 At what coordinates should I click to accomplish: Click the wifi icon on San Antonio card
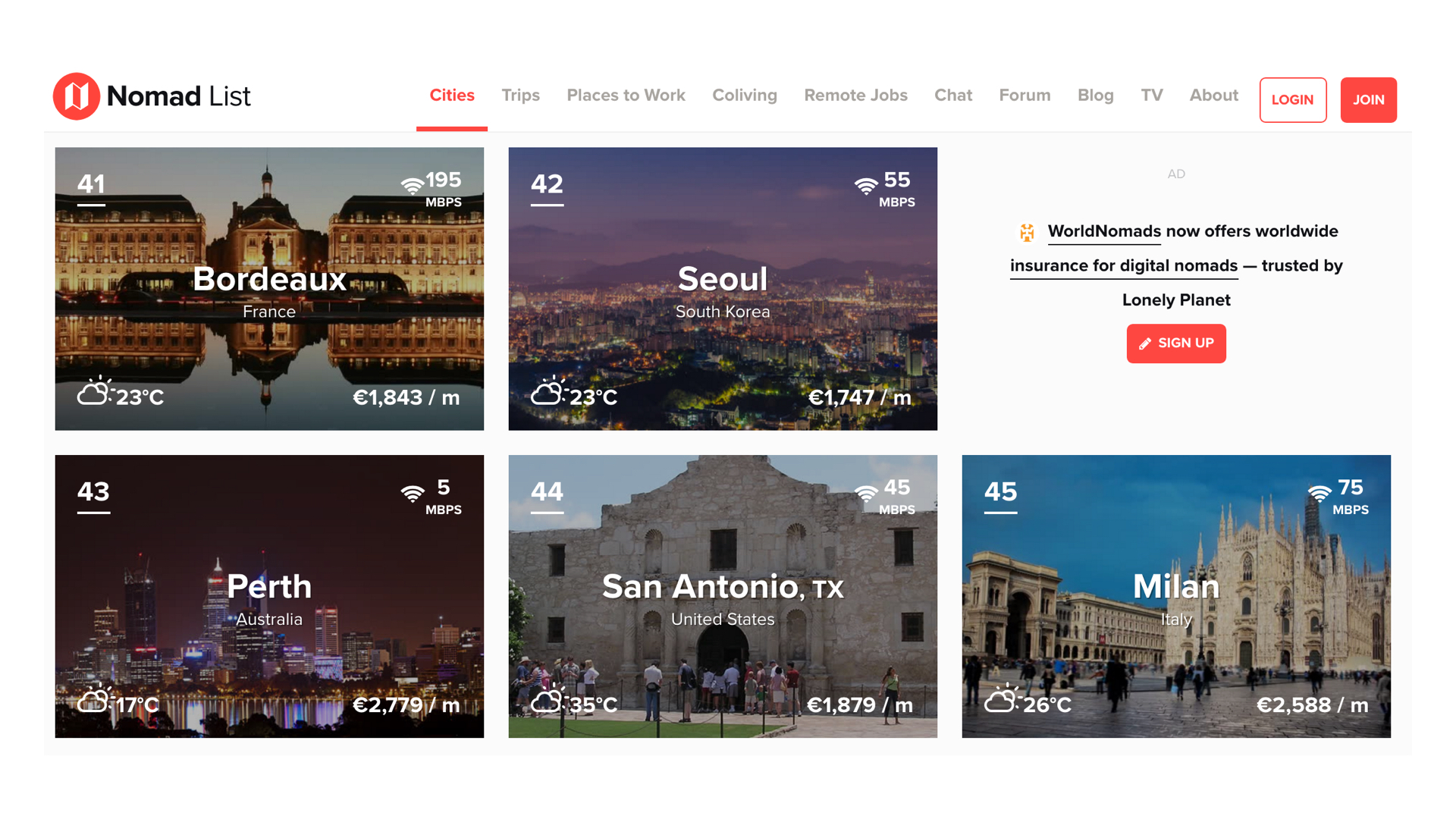point(865,493)
